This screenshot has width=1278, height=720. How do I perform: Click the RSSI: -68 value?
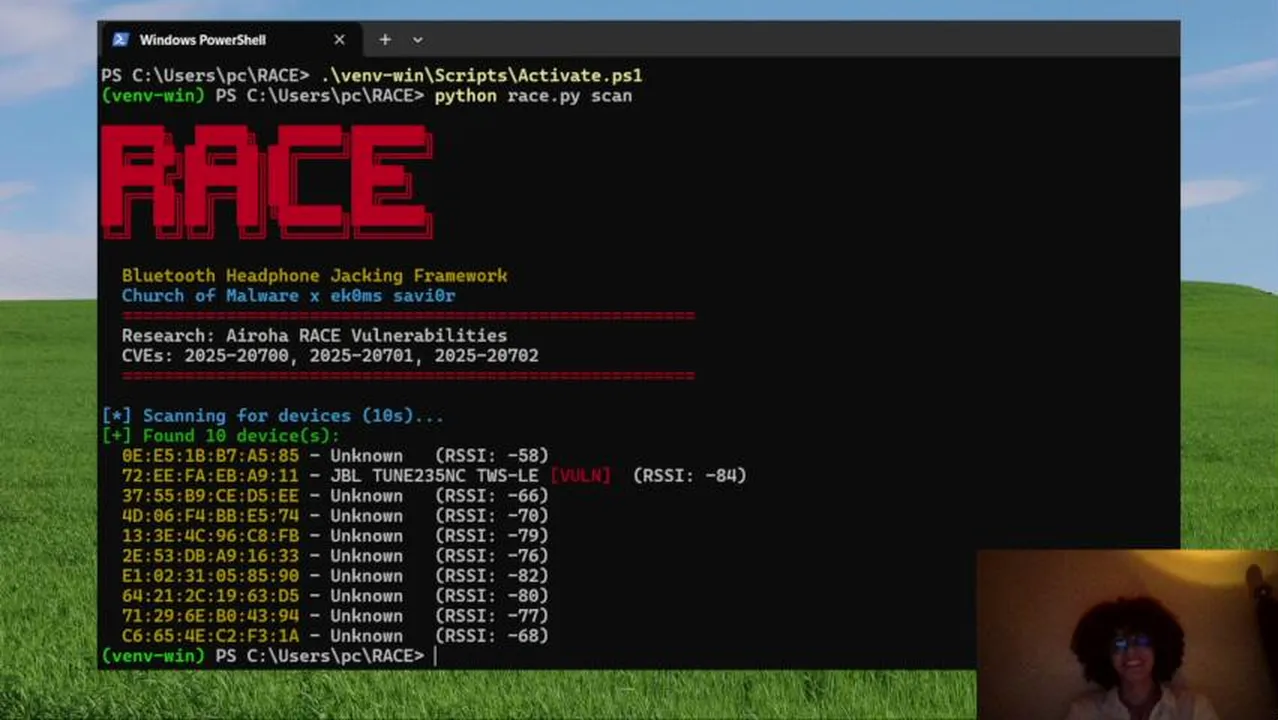click(492, 635)
